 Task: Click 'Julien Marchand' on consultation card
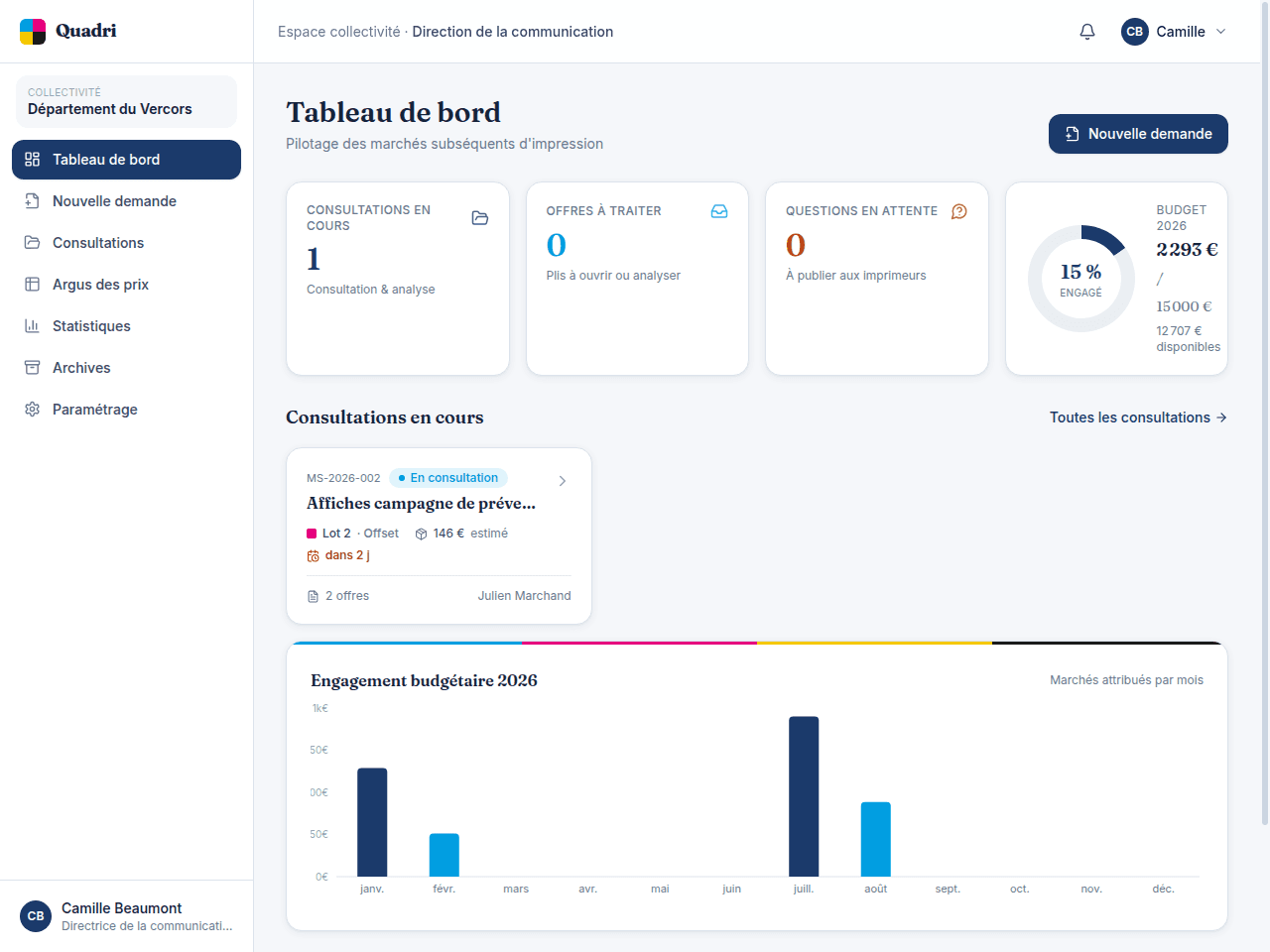(525, 596)
